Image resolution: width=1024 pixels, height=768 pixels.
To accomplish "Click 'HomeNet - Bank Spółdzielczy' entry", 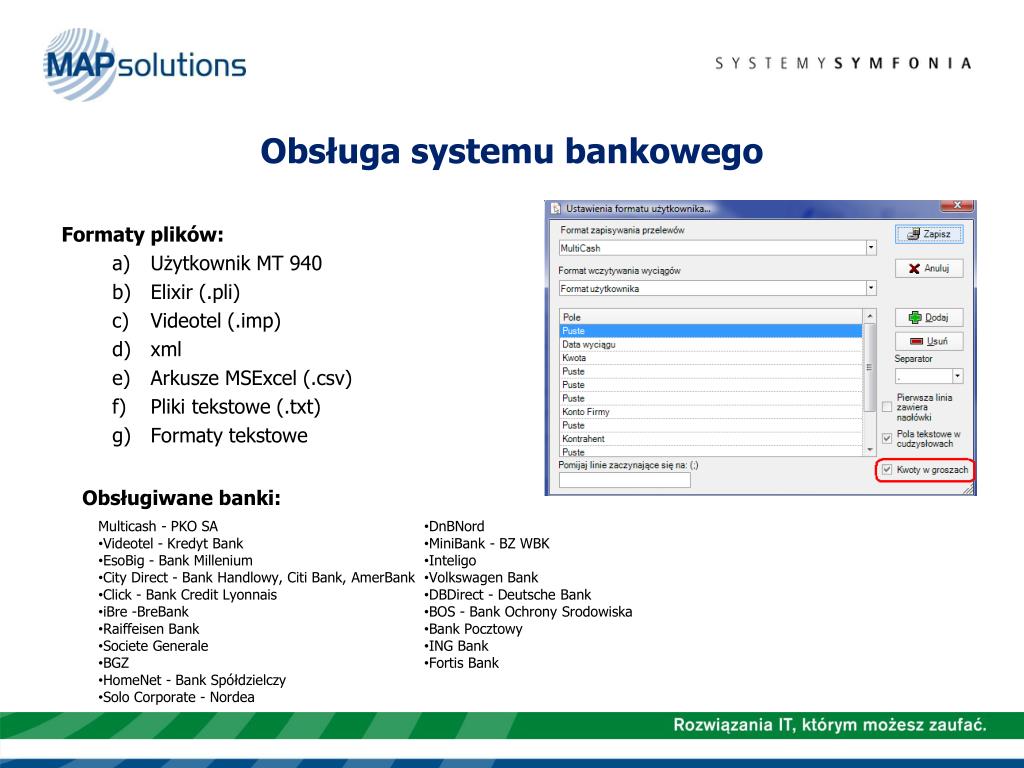I will coord(192,680).
